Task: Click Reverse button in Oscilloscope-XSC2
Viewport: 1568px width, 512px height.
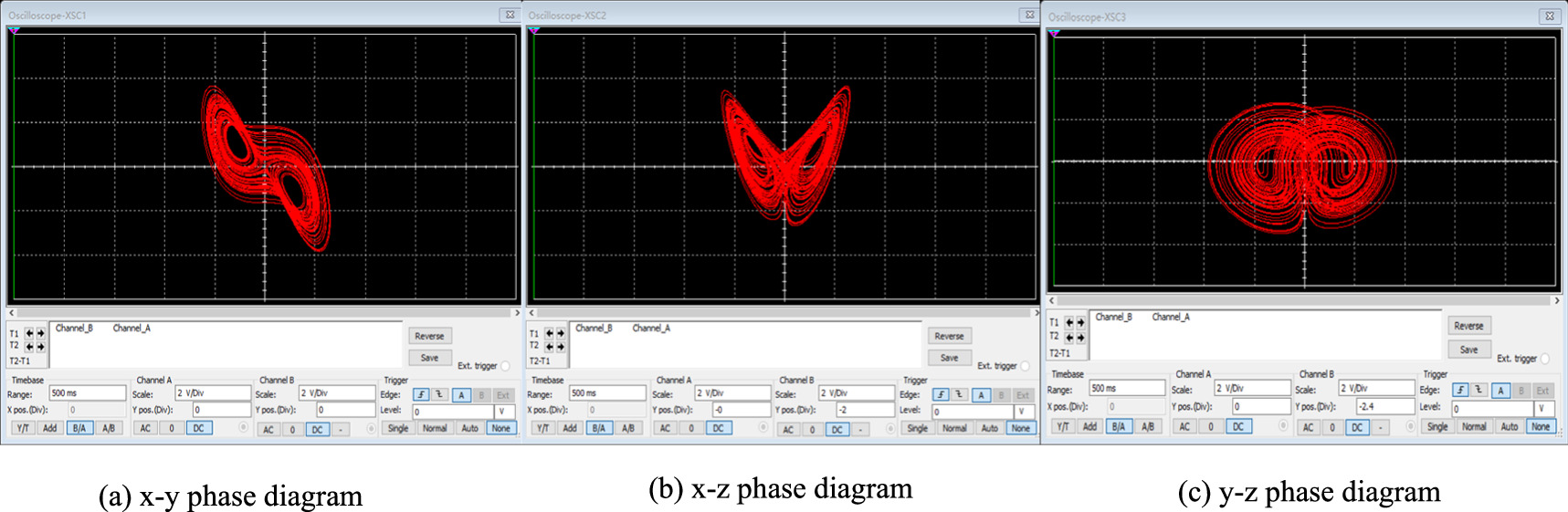Action: coord(950,336)
